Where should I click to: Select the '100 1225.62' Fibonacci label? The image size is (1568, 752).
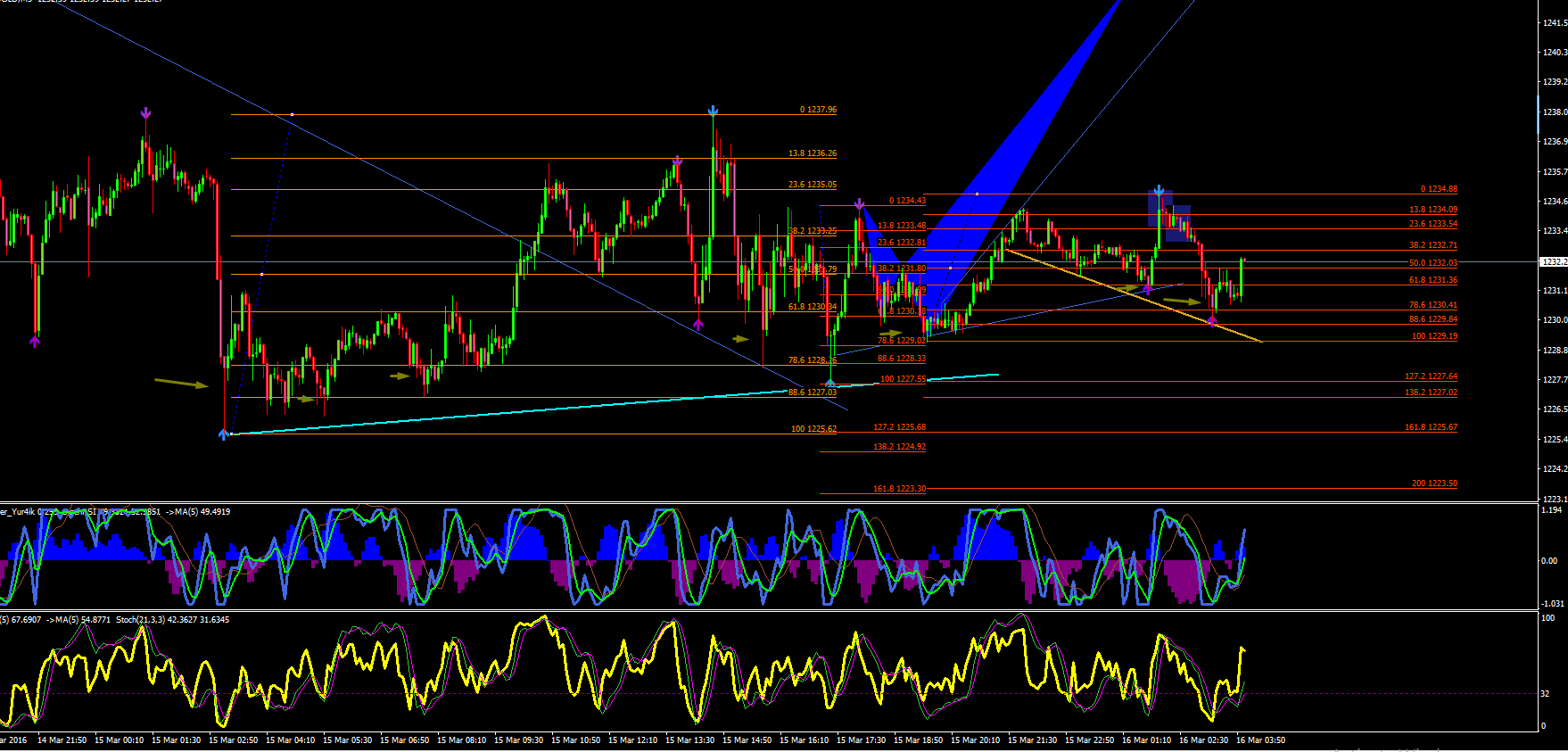(813, 429)
